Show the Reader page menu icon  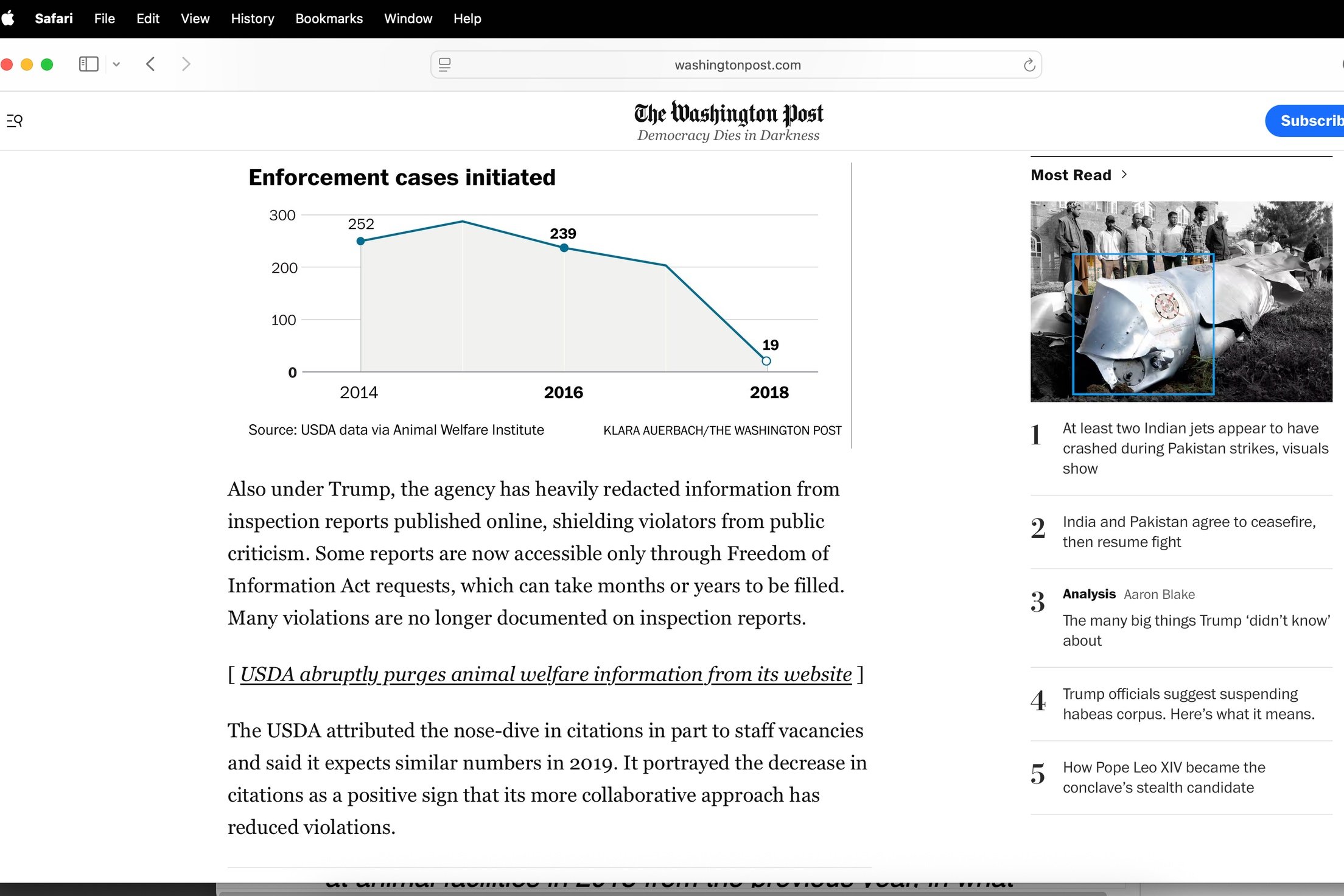445,65
